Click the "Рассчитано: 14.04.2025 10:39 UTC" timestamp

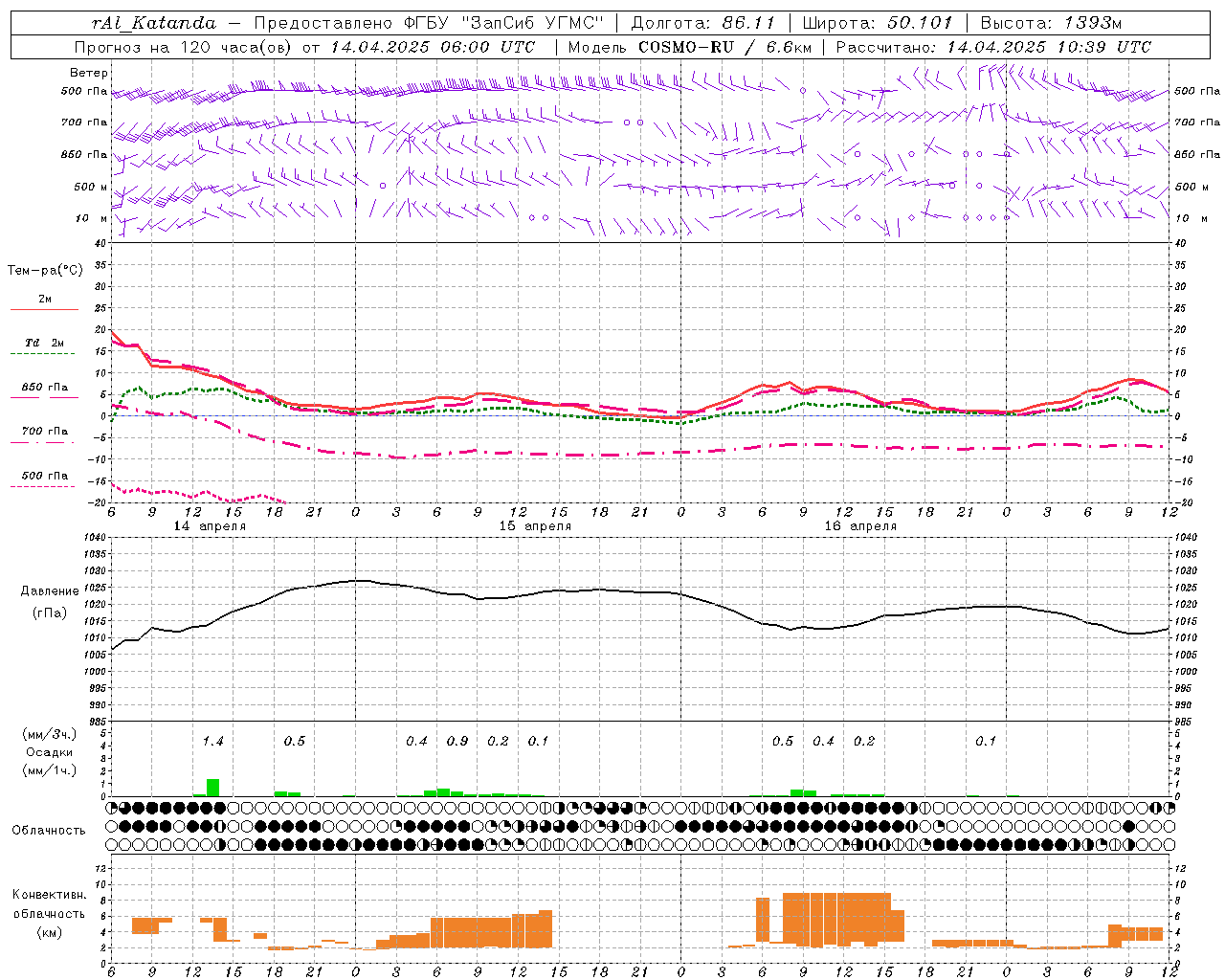pyautogui.click(x=993, y=47)
